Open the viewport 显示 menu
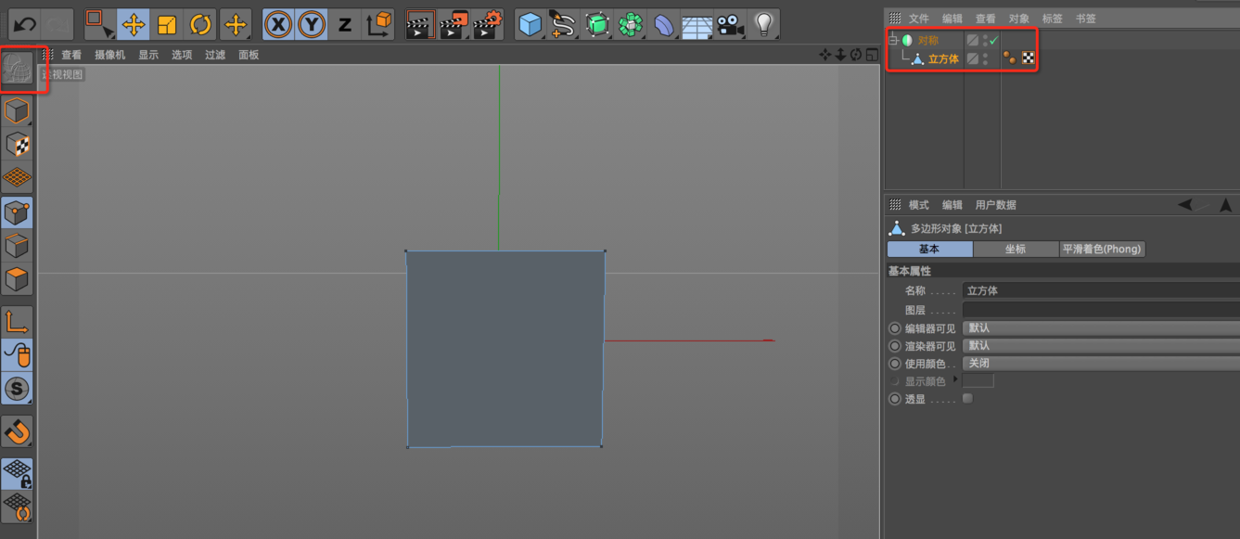1240x539 pixels. point(148,55)
